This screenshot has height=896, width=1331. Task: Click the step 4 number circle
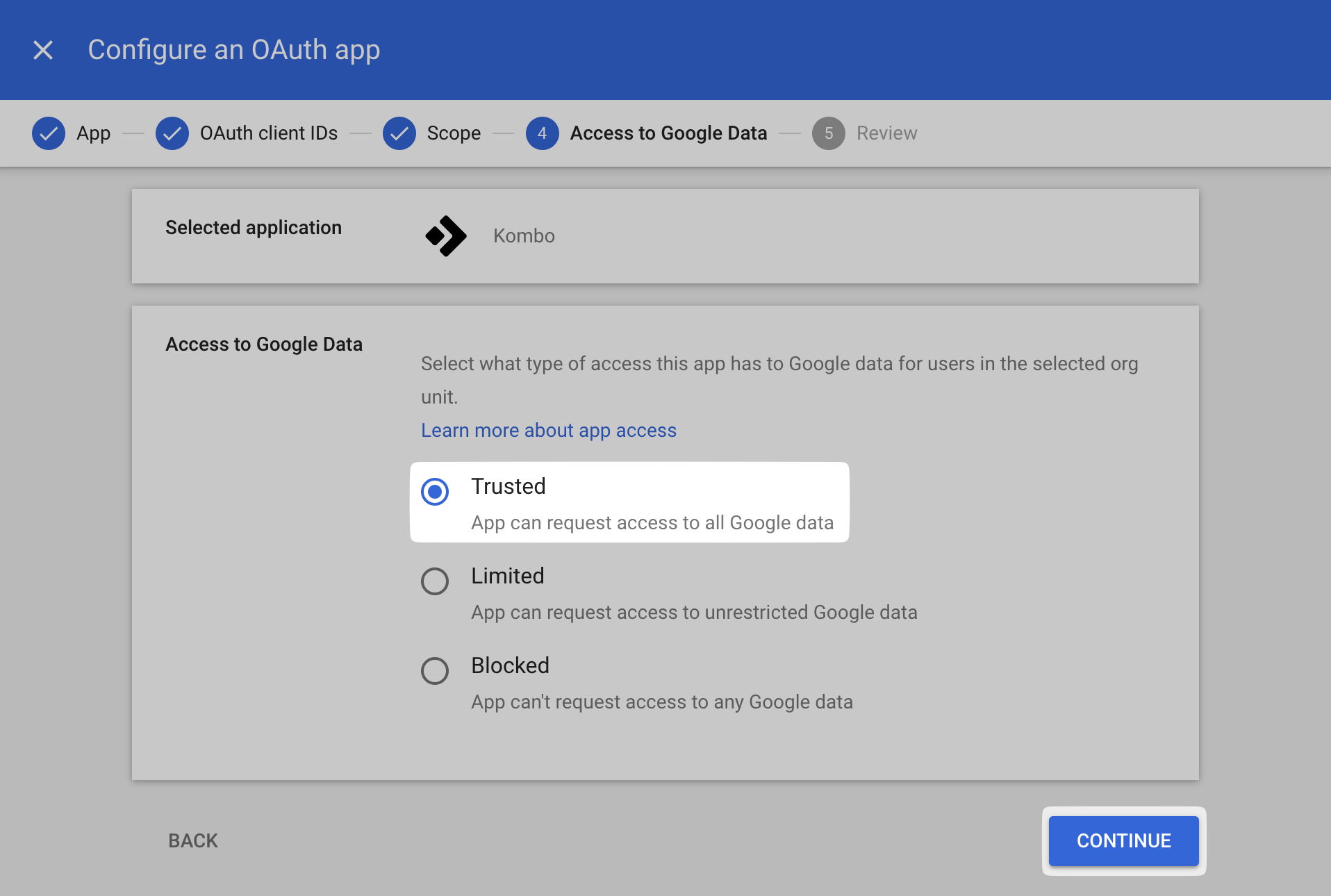point(543,133)
